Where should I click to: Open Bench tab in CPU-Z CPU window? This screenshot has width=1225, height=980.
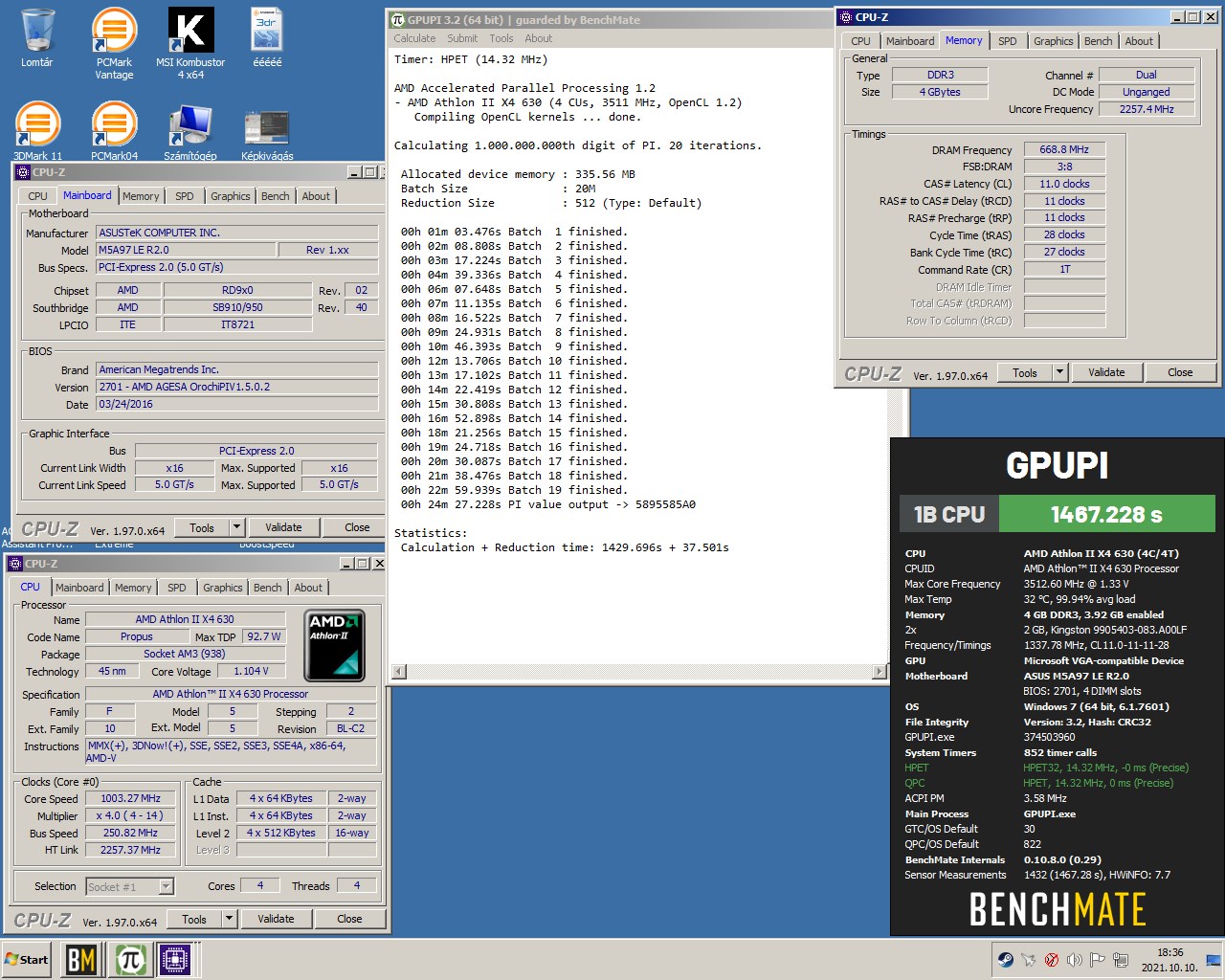(x=268, y=588)
